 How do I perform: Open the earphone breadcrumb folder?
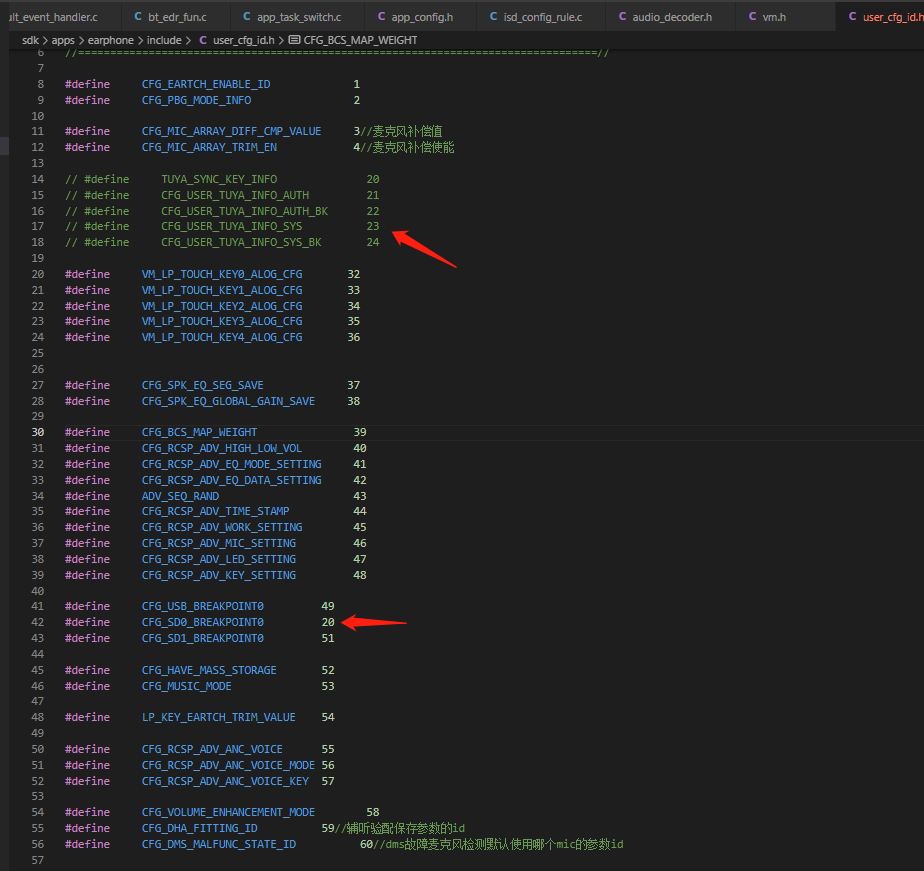pos(111,40)
